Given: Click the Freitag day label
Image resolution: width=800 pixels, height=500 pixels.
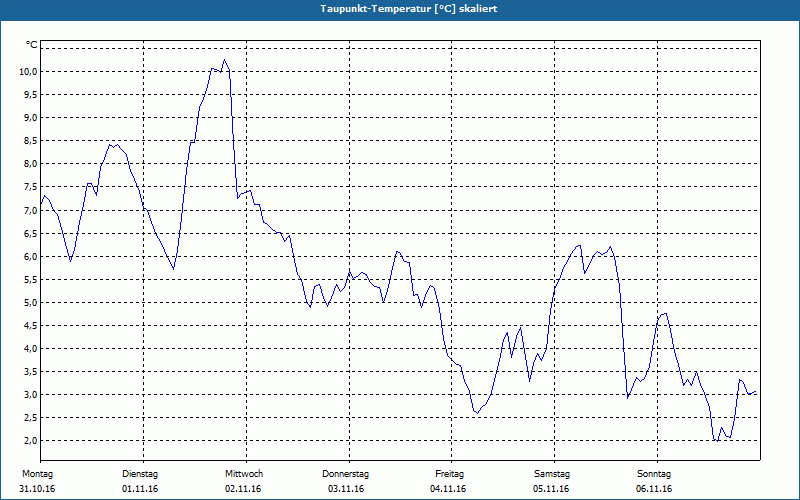Looking at the screenshot, I should point(449,474).
